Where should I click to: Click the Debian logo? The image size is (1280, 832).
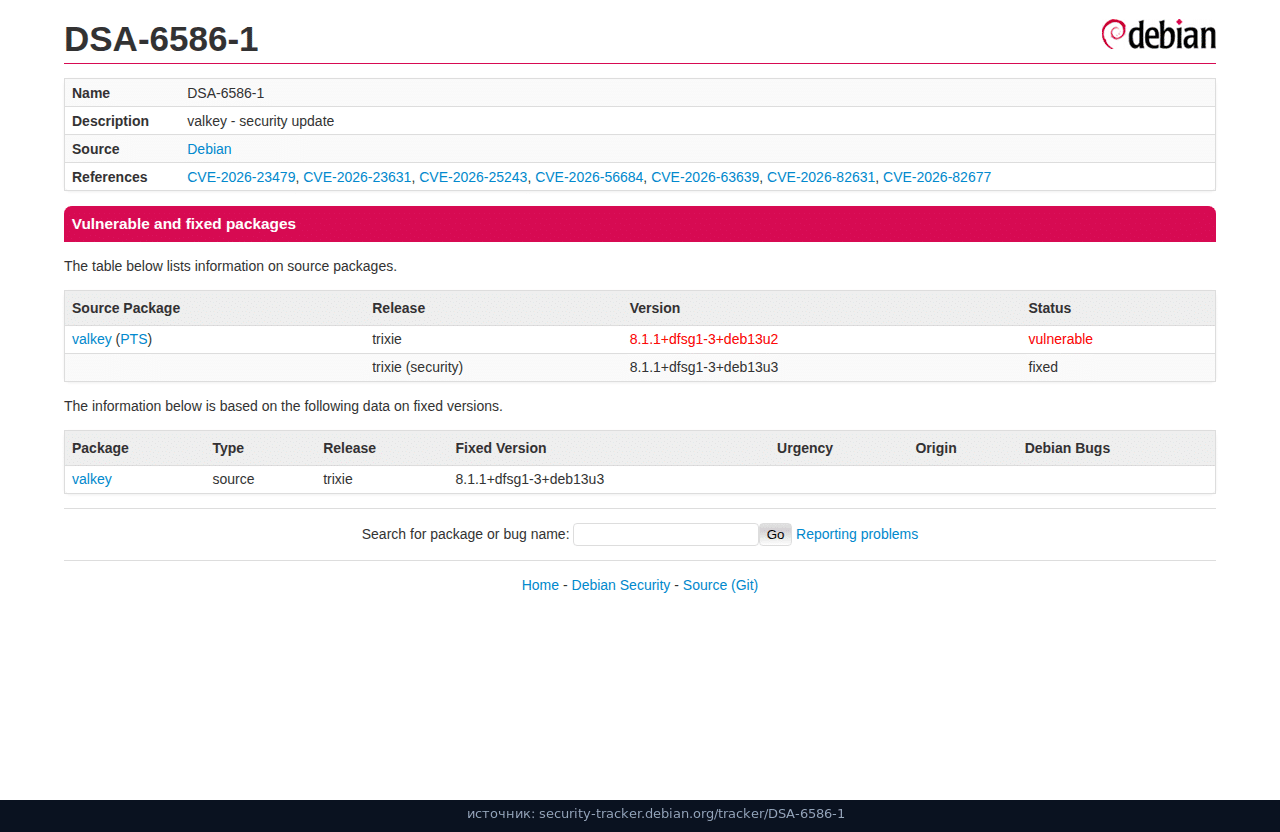(x=1158, y=34)
